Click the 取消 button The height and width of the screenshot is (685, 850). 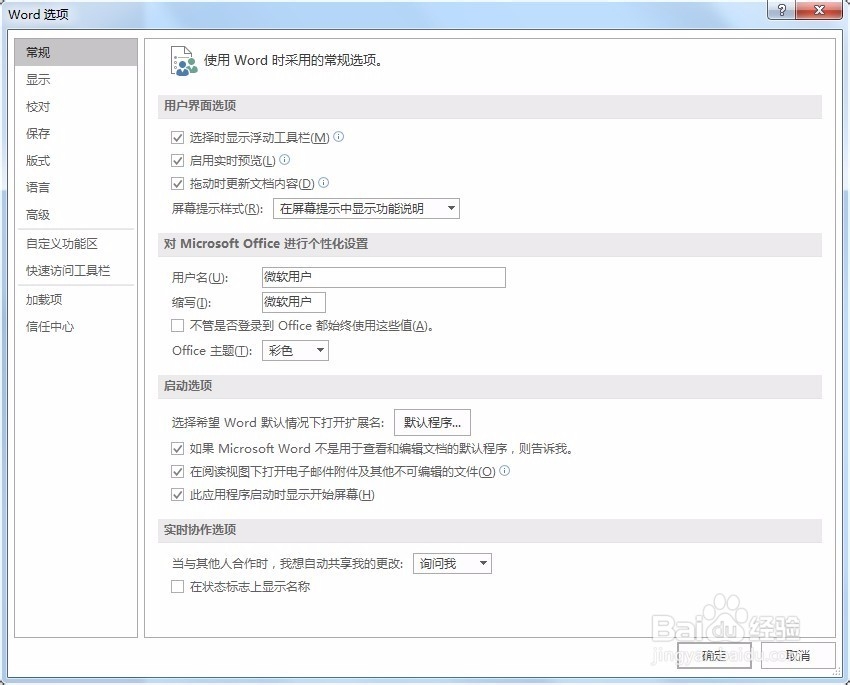[797, 656]
